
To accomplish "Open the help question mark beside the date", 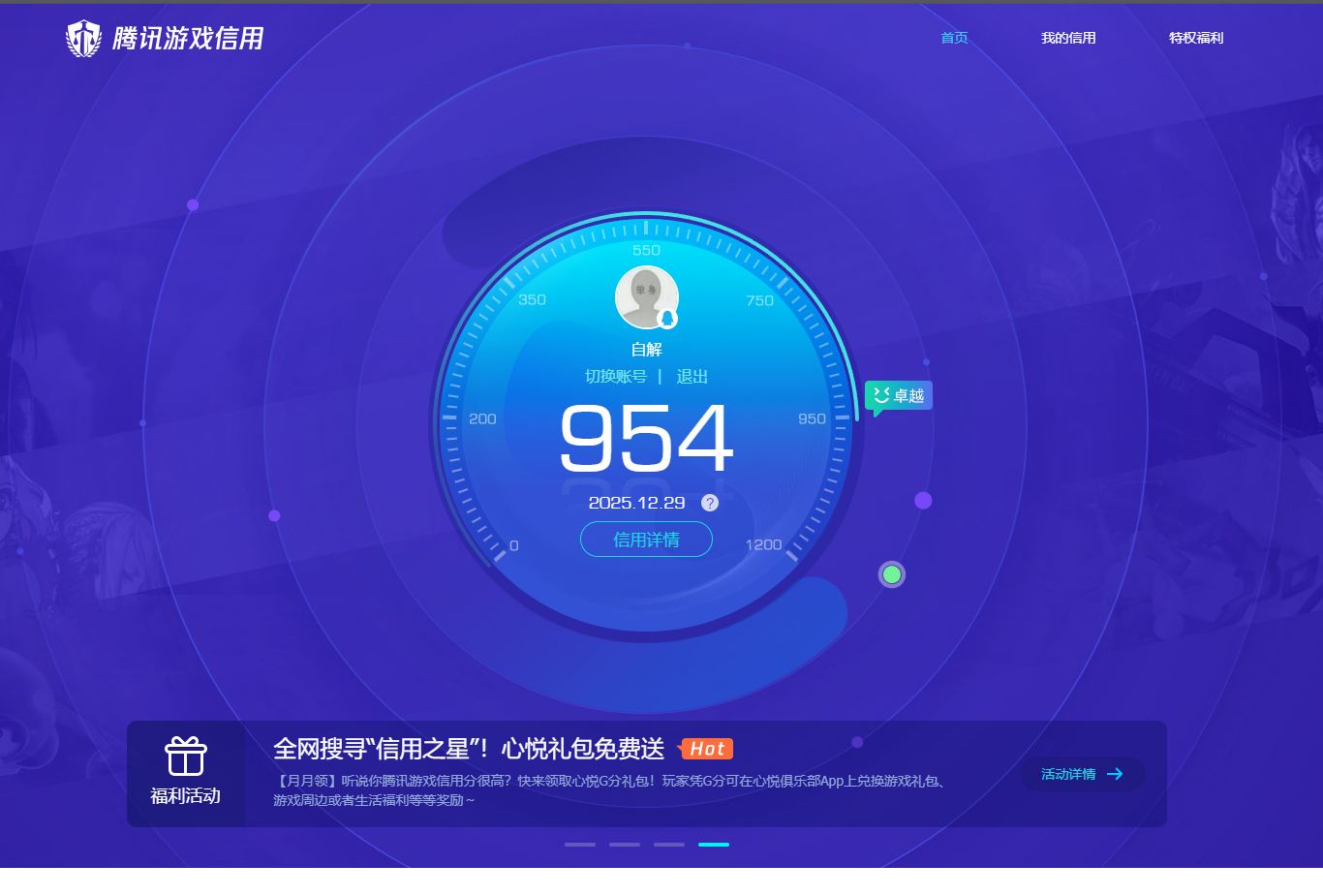I will tap(710, 503).
